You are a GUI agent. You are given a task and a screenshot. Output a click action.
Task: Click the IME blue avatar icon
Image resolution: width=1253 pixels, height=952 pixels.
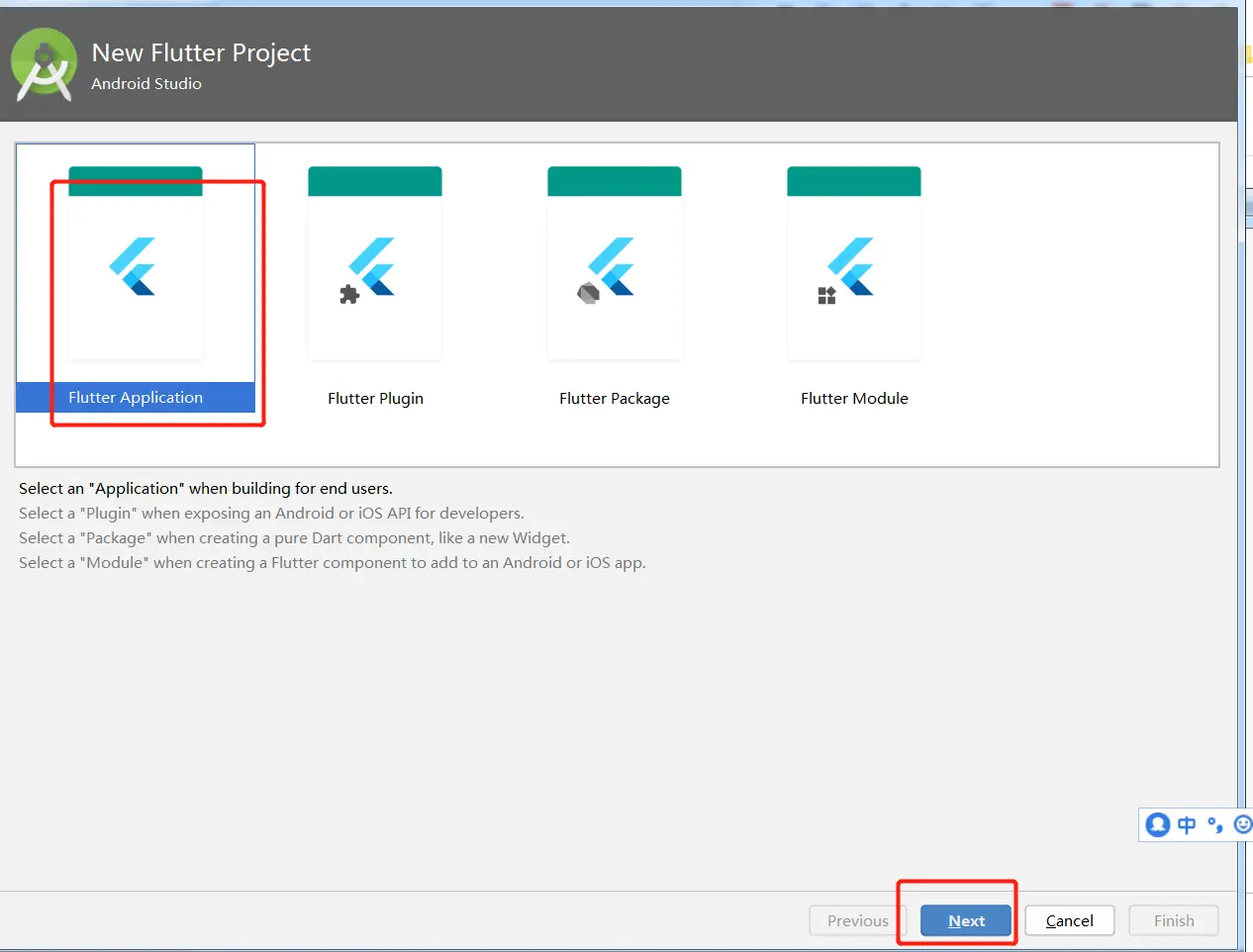click(1158, 824)
